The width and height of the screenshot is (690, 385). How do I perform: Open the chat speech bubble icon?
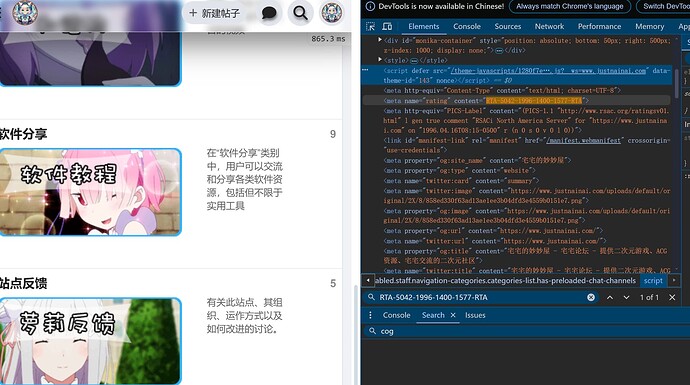click(268, 13)
